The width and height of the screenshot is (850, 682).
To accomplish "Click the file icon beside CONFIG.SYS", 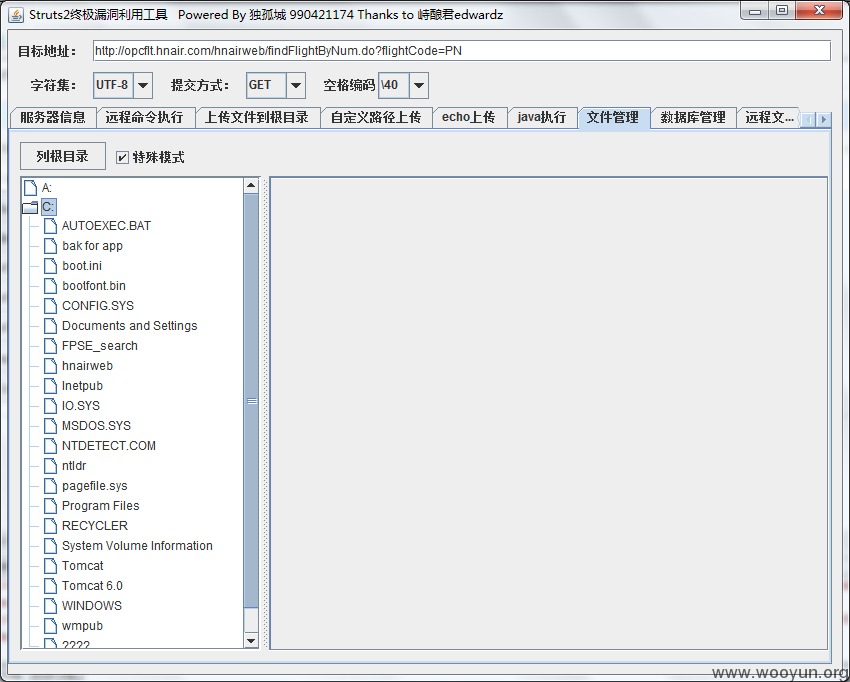I will 50,306.
